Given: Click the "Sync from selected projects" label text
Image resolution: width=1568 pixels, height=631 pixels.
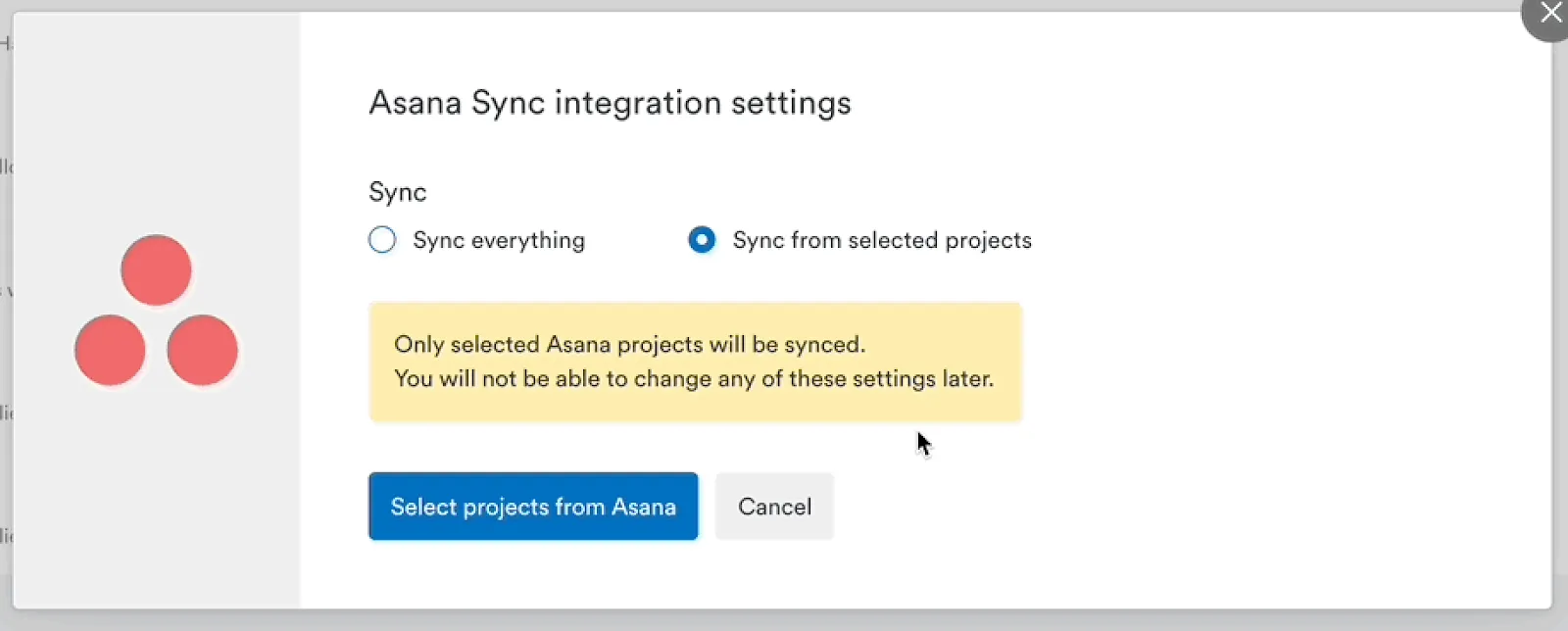Looking at the screenshot, I should [x=881, y=241].
